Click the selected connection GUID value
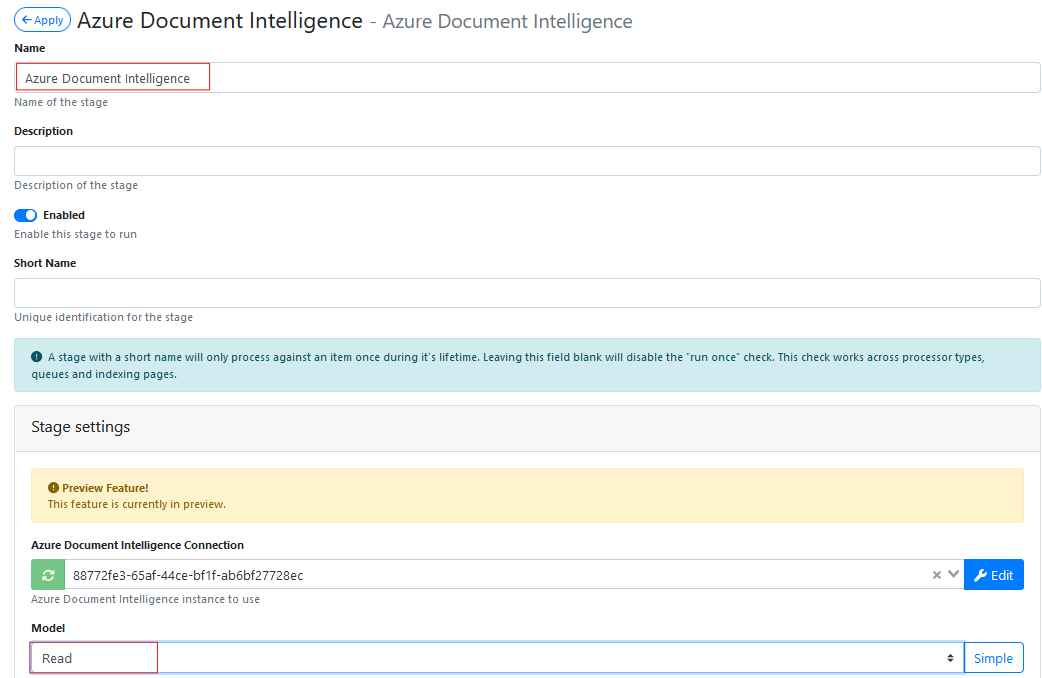Screen dimensions: 1042x678 188,575
